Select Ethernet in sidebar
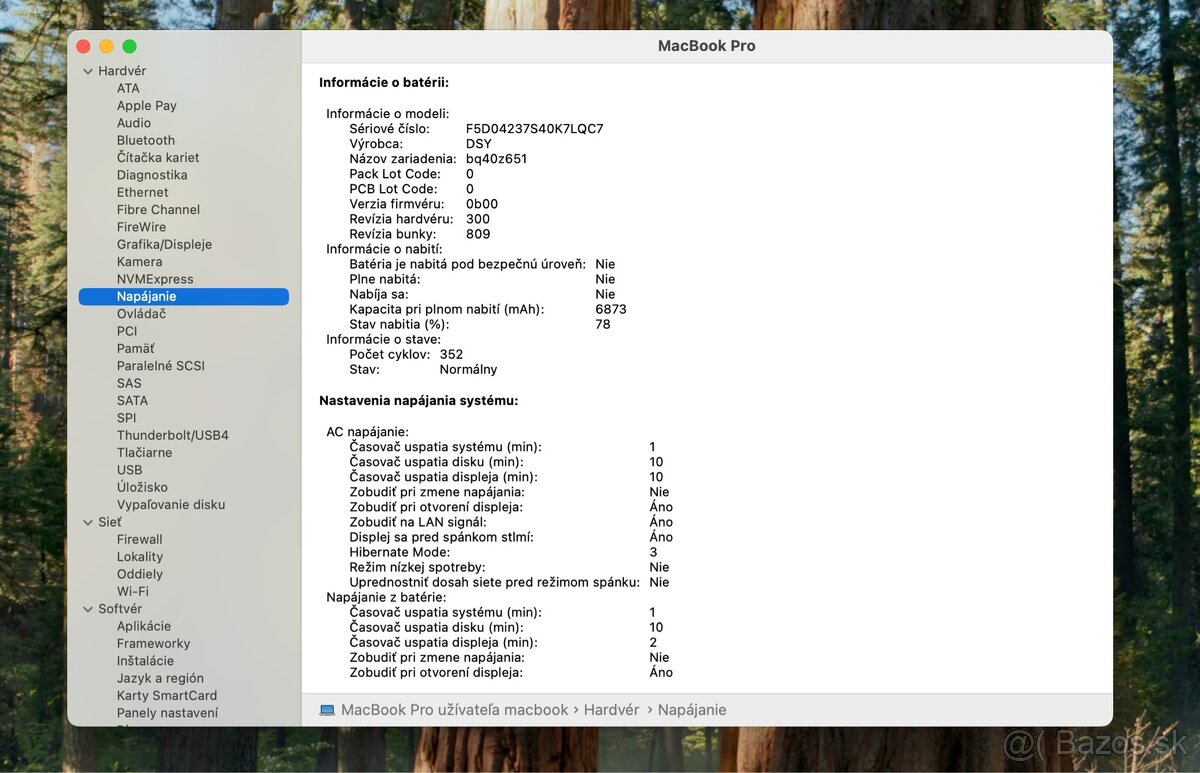The width and height of the screenshot is (1200, 773). [x=142, y=193]
